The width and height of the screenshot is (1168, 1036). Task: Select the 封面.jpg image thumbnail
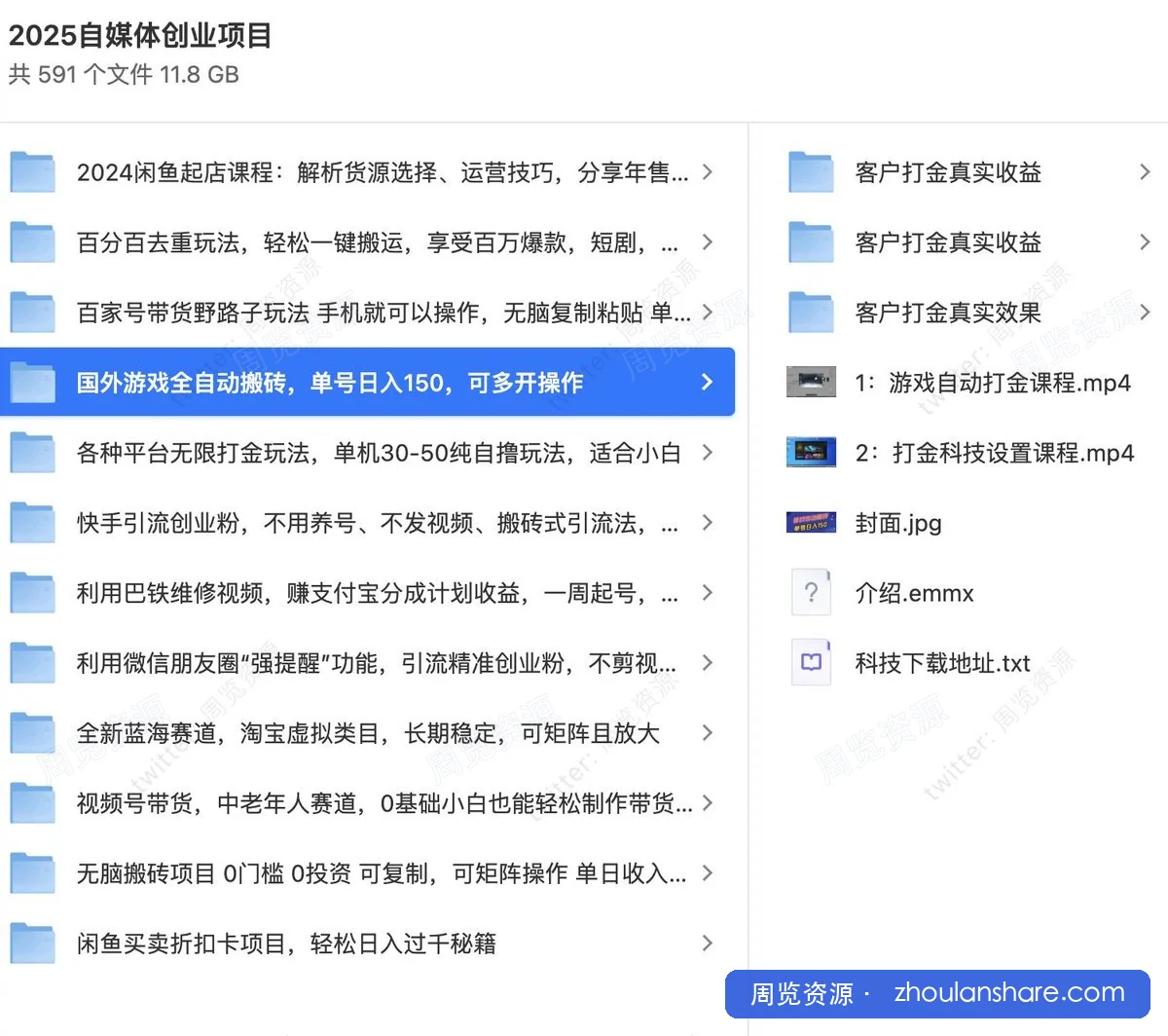[x=811, y=523]
